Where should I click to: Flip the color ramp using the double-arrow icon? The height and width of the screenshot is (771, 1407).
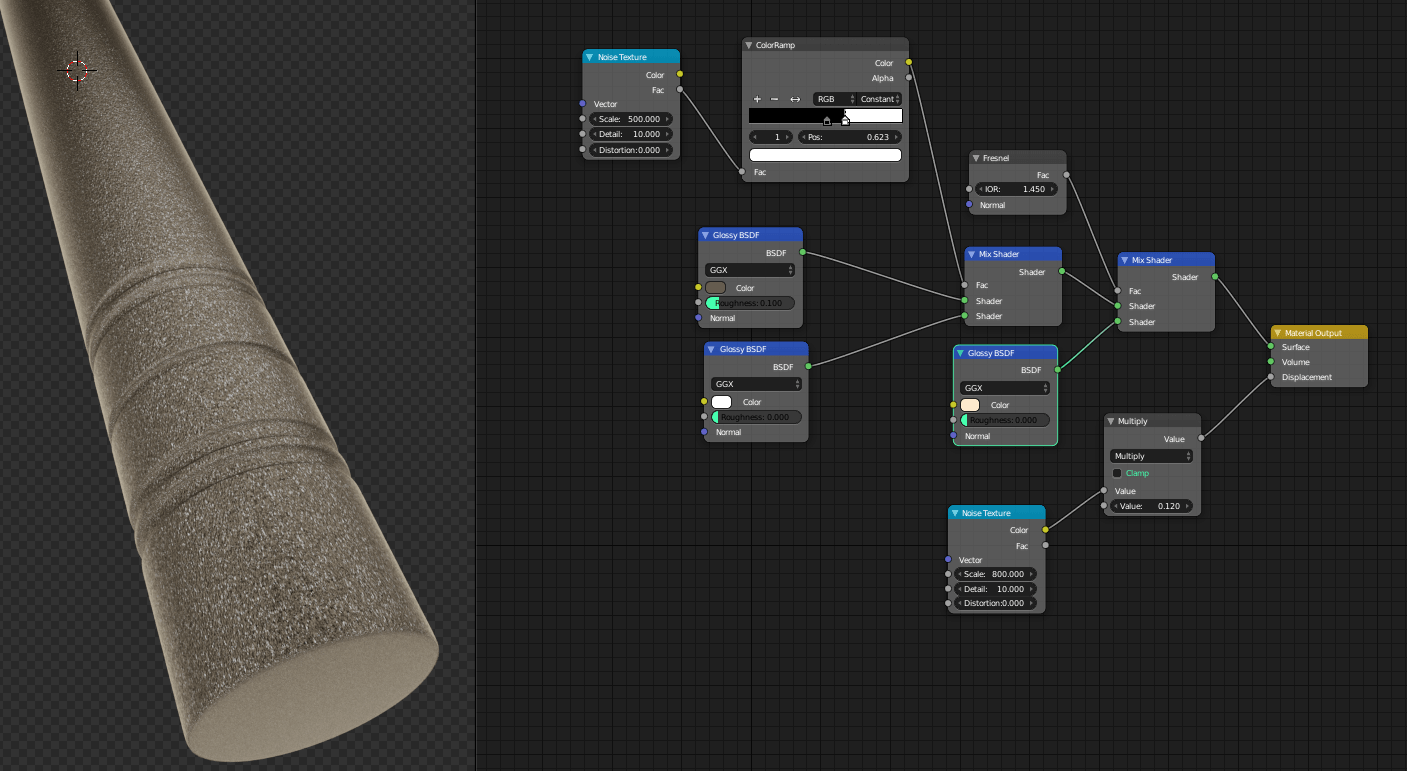point(795,99)
